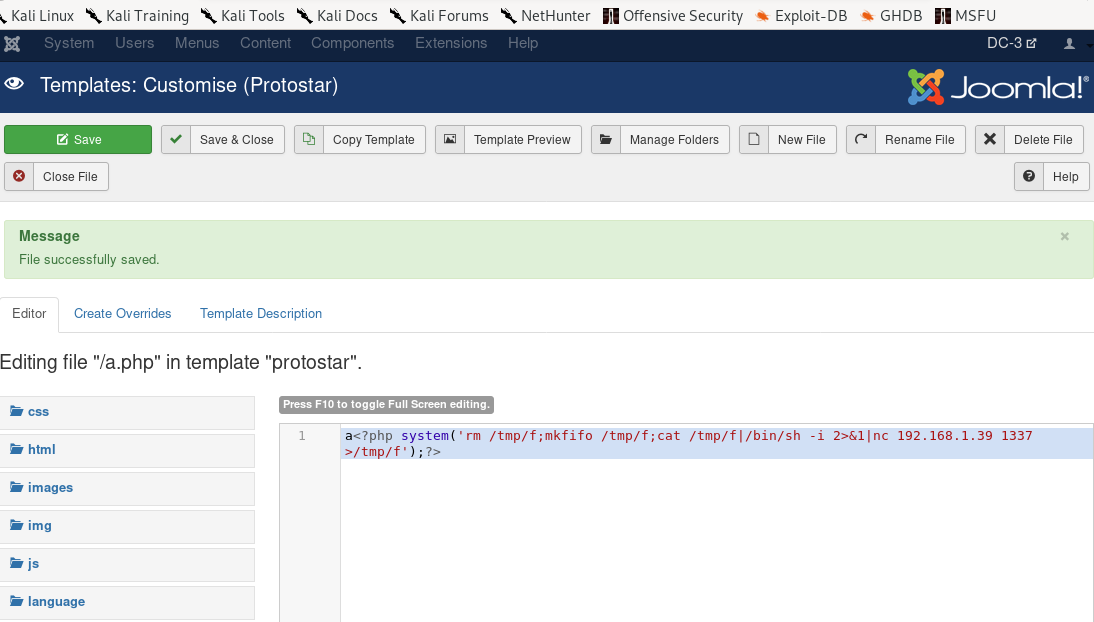
Task: Click the Rename File button label
Action: 920,140
